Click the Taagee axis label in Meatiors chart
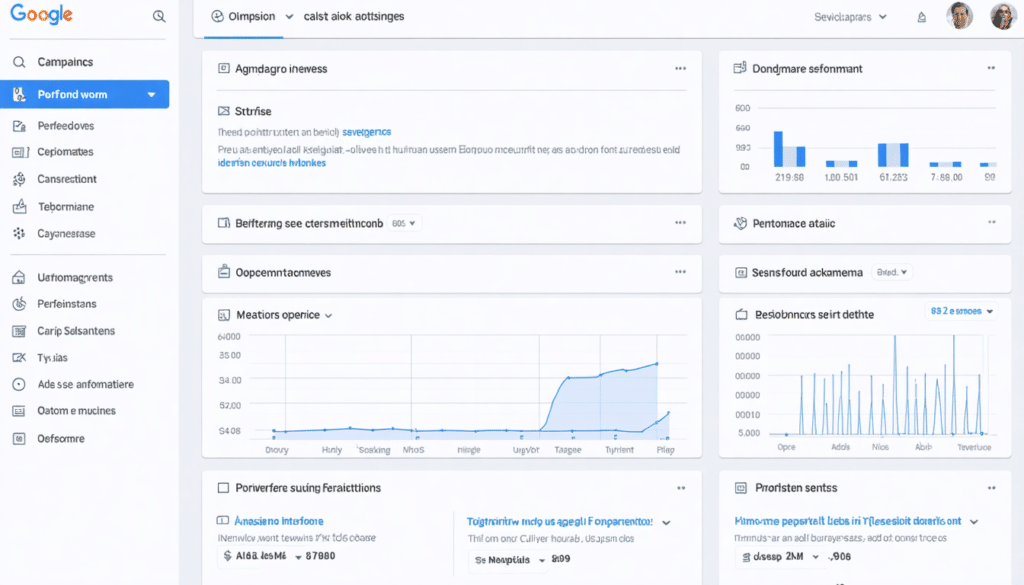The image size is (1024, 585). click(x=568, y=450)
